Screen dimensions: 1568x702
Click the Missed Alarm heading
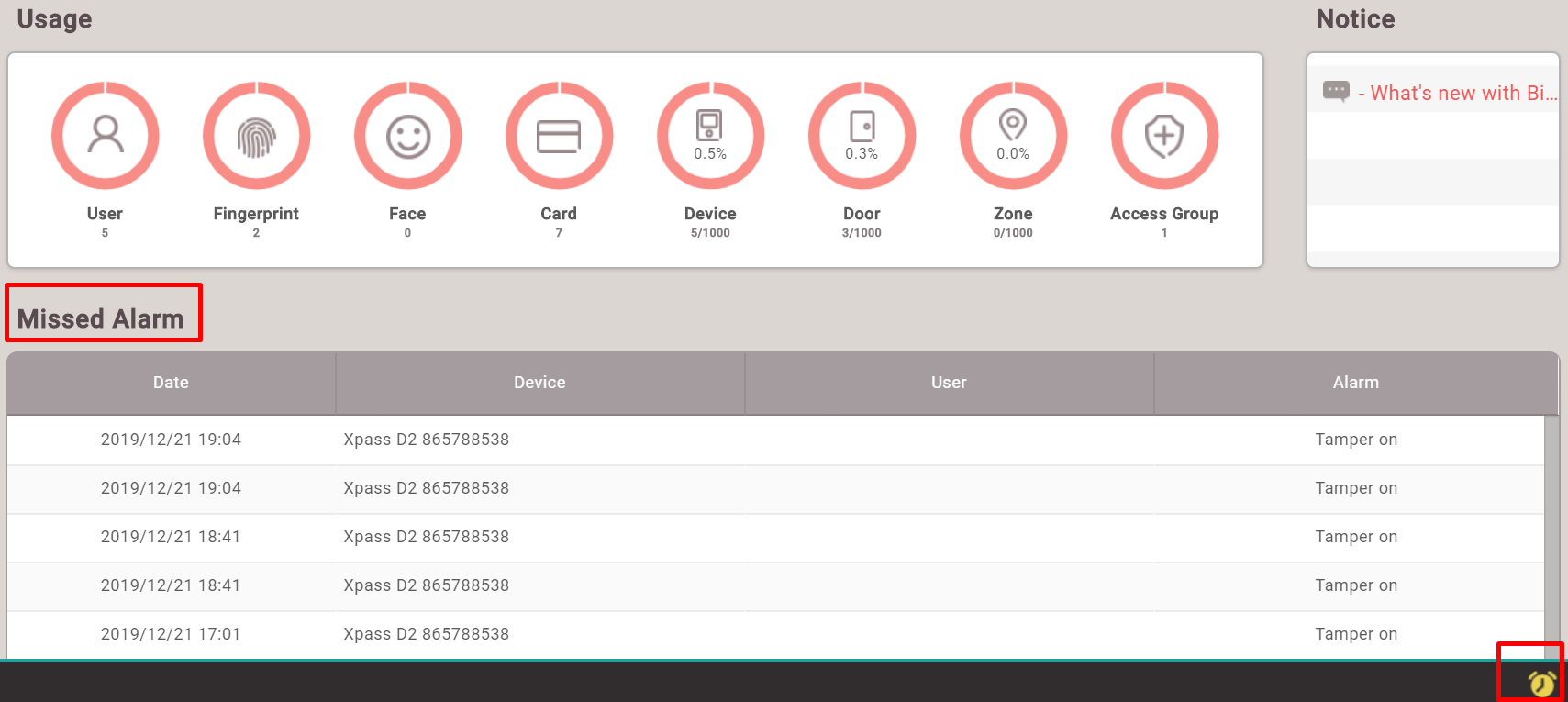pyautogui.click(x=101, y=318)
